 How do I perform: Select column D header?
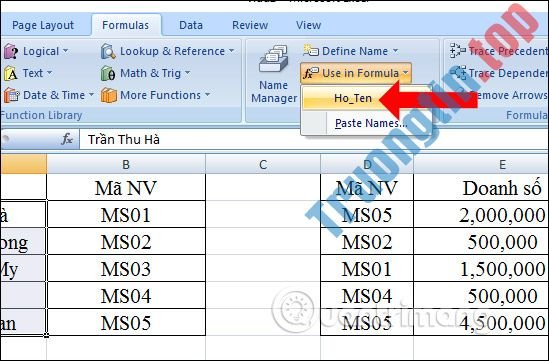pos(367,164)
